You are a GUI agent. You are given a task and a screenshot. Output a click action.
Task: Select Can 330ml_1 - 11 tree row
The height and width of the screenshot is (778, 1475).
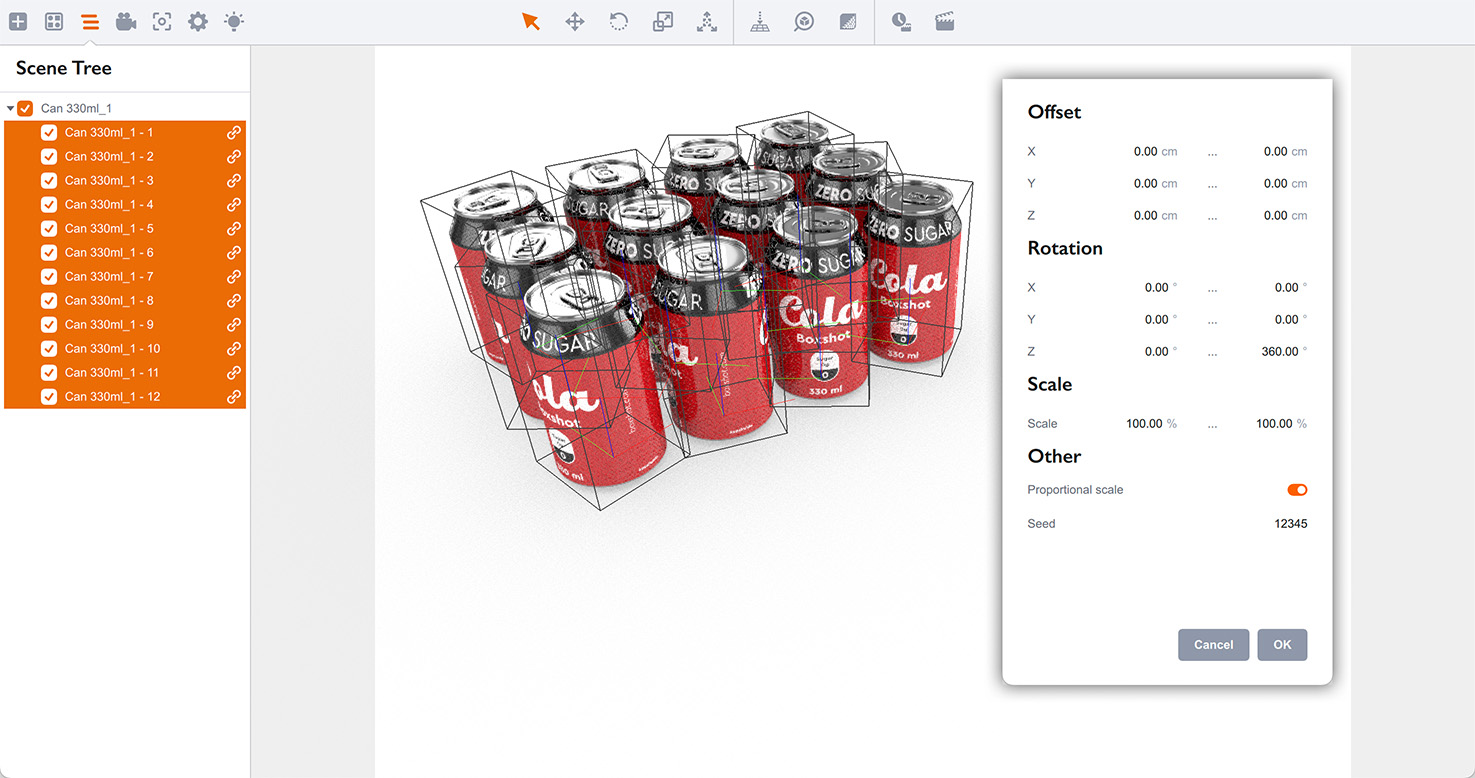(125, 372)
